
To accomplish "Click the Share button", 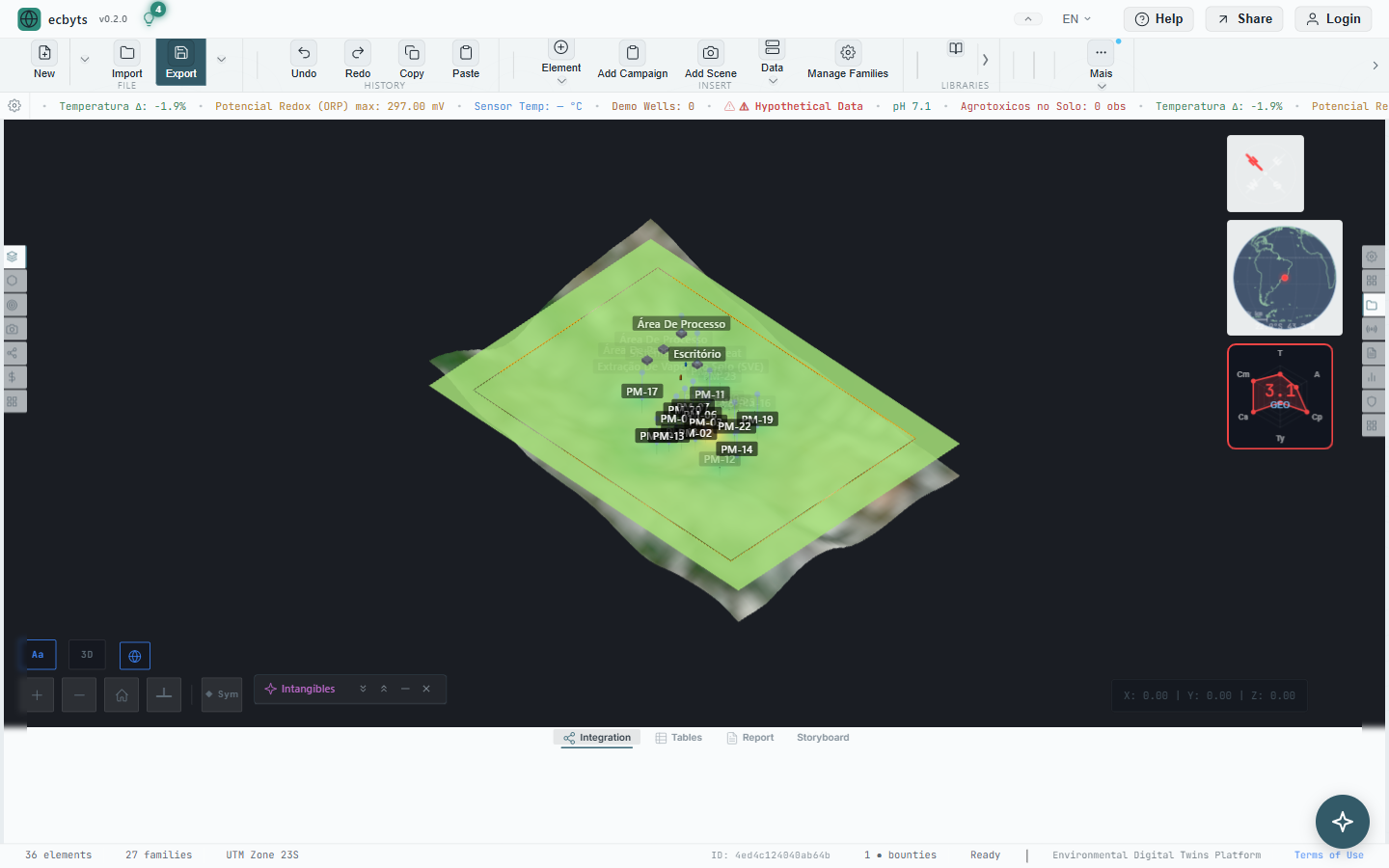I will click(1244, 19).
